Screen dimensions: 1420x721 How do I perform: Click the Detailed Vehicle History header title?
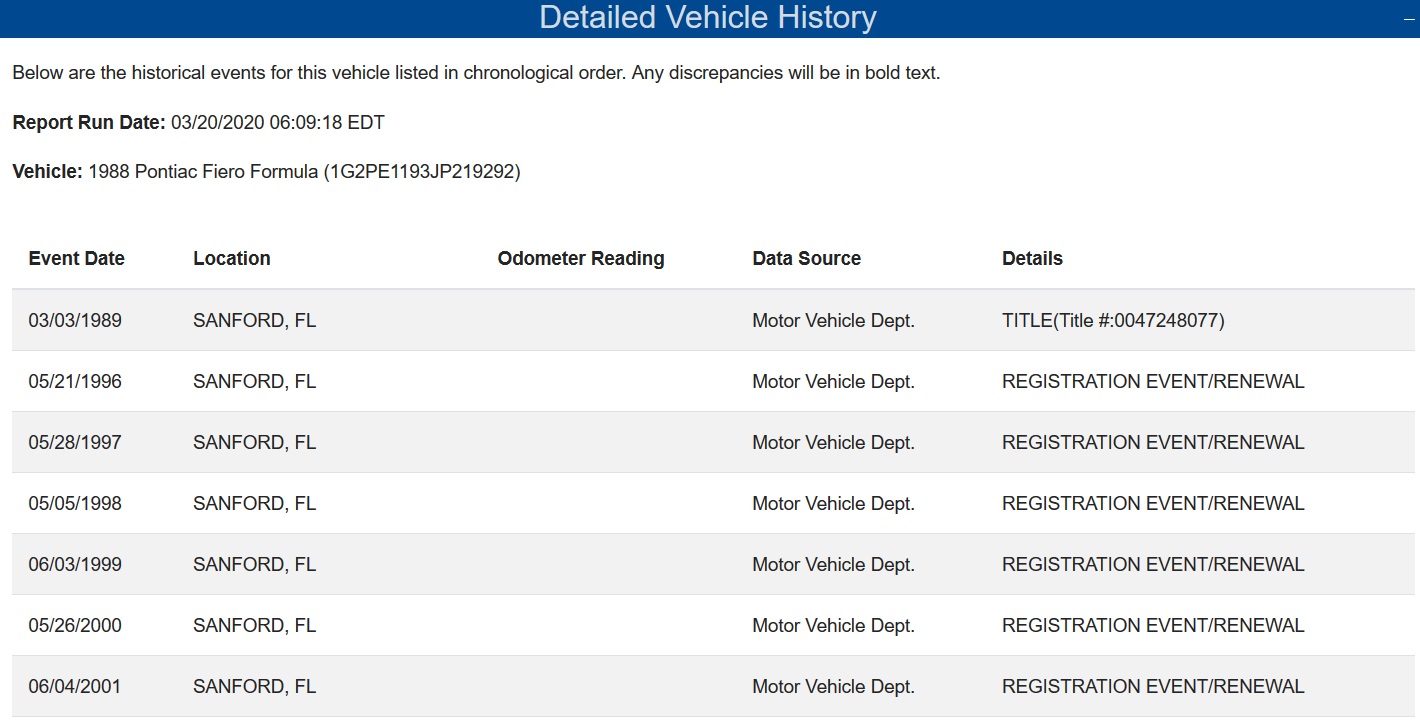(x=708, y=17)
